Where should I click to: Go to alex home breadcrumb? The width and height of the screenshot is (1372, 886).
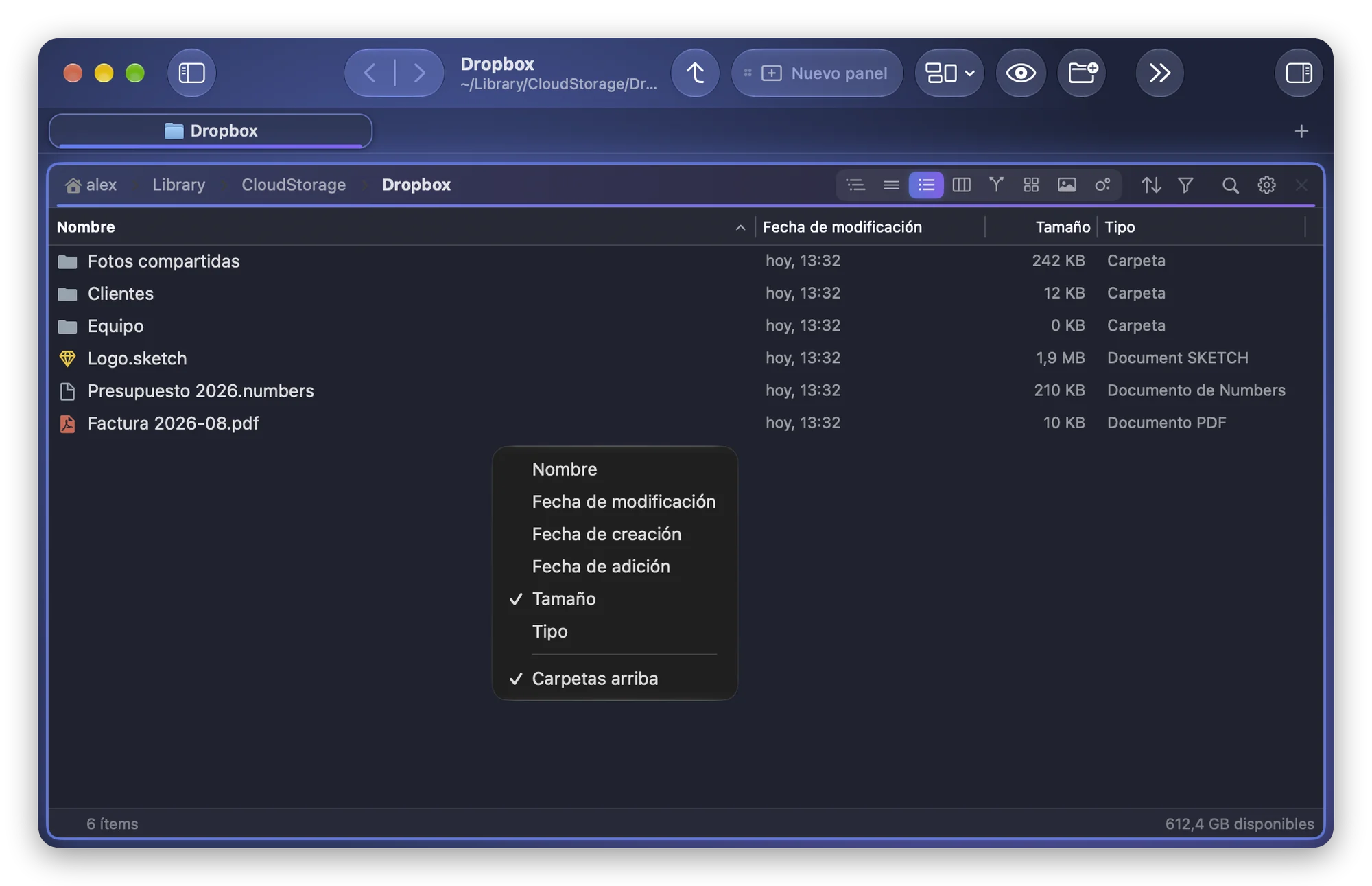click(x=91, y=185)
